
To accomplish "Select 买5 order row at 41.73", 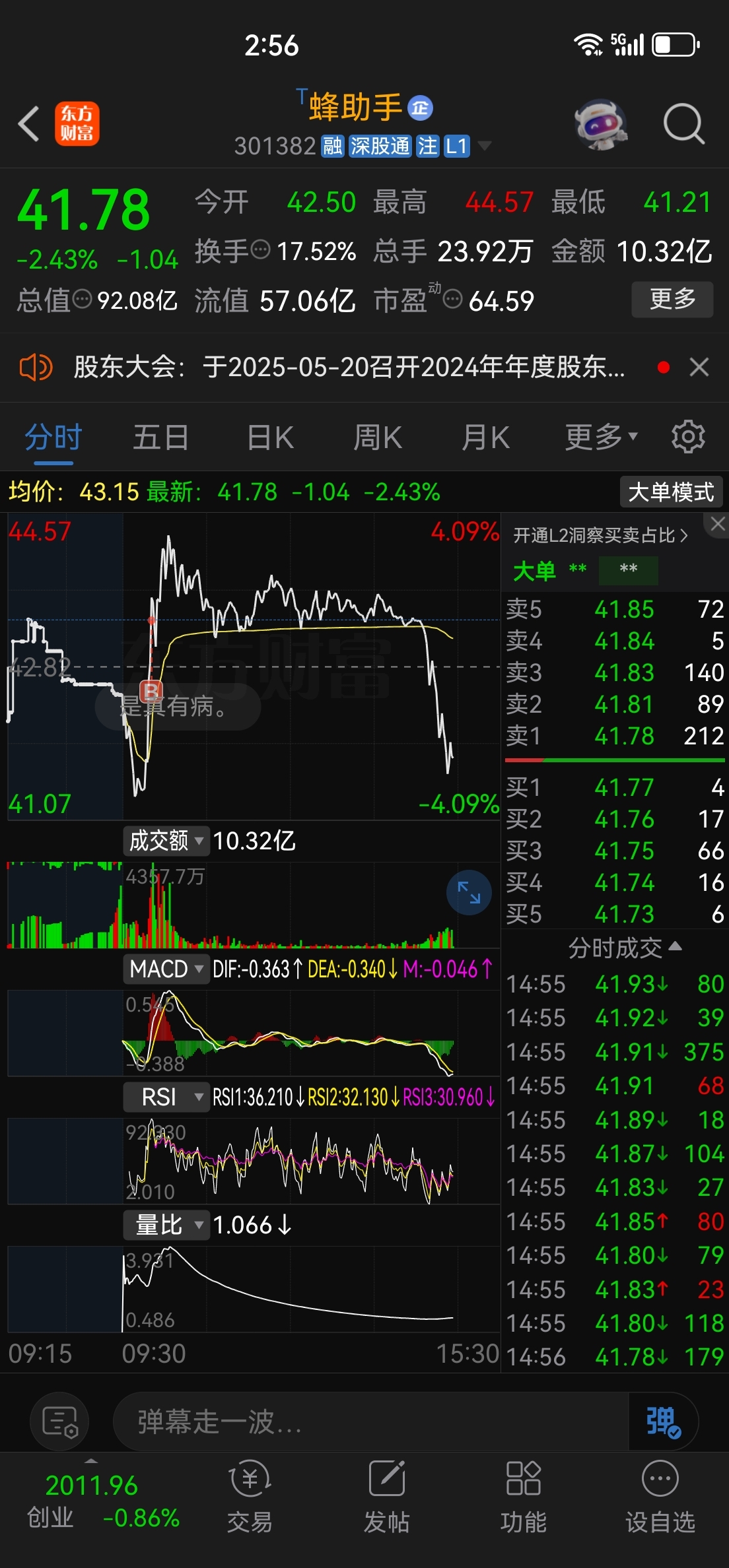I will click(x=615, y=914).
